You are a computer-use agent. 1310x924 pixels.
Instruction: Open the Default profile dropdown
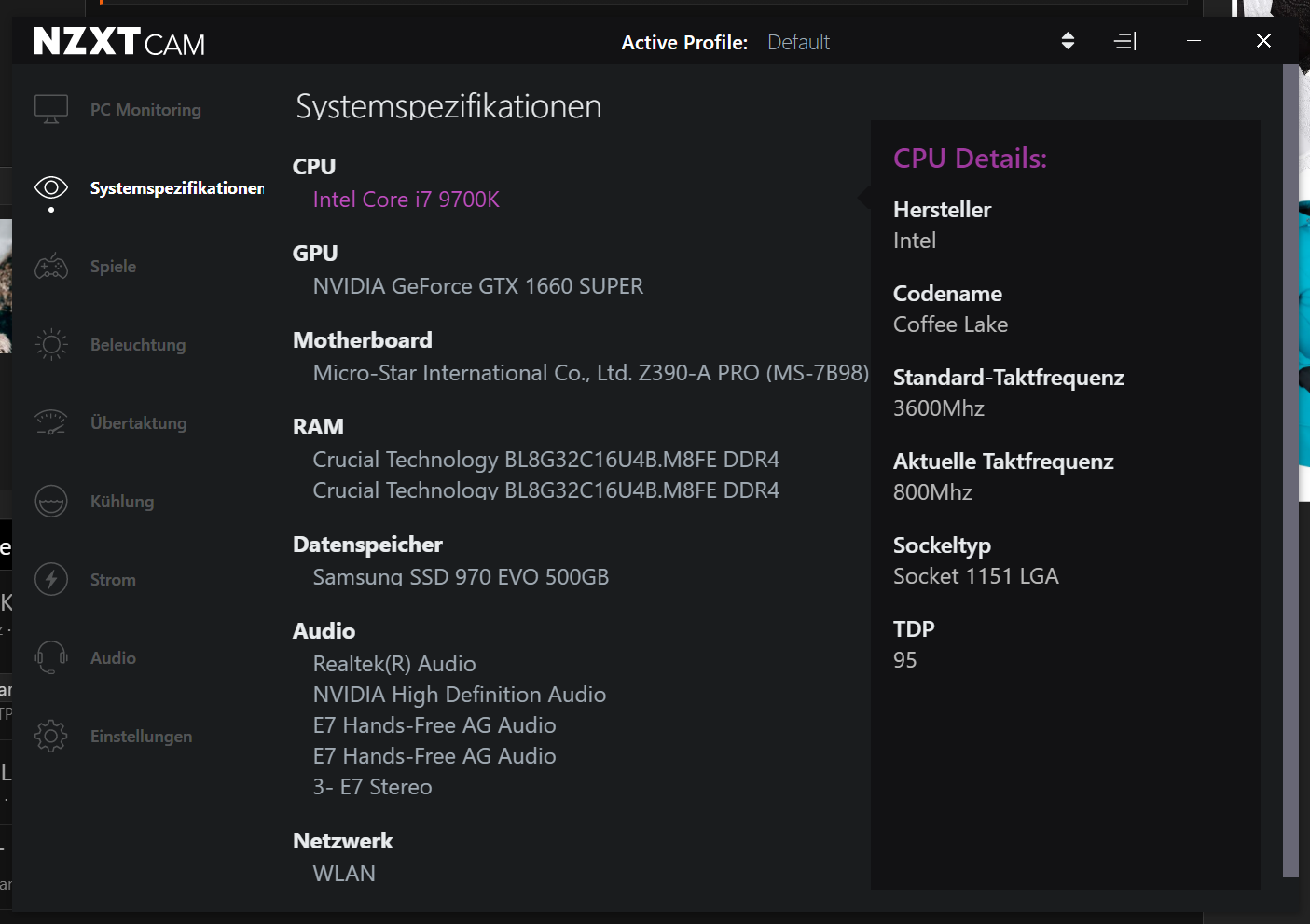click(x=798, y=42)
